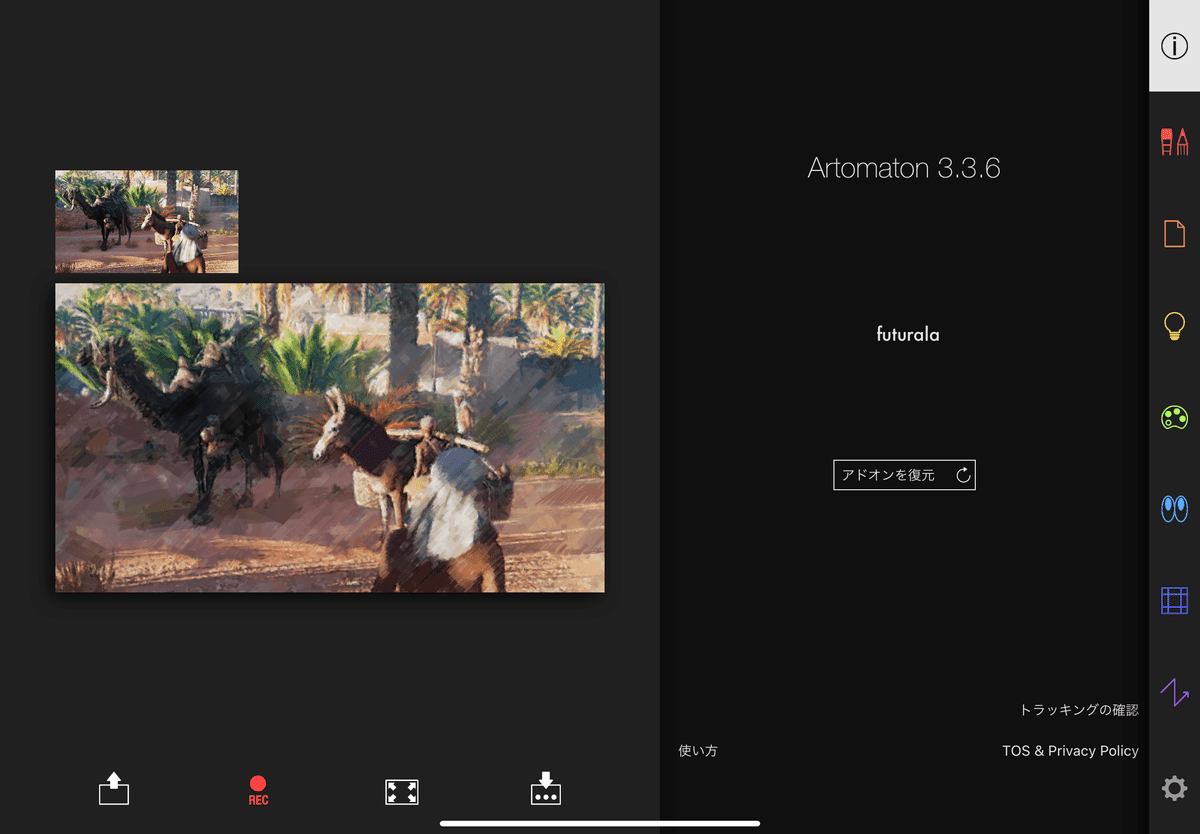This screenshot has height=834, width=1200.
Task: Open the settings gear
Action: pos(1174,789)
